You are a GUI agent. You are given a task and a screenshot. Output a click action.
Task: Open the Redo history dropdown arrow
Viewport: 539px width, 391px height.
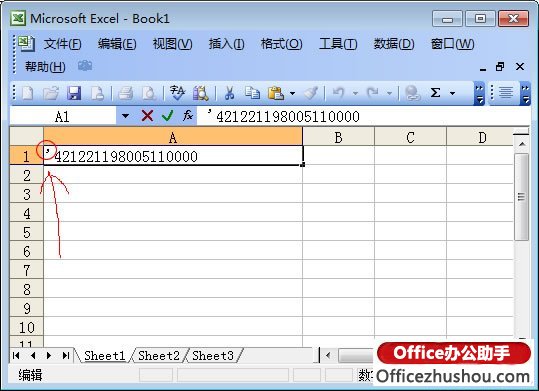tap(389, 93)
